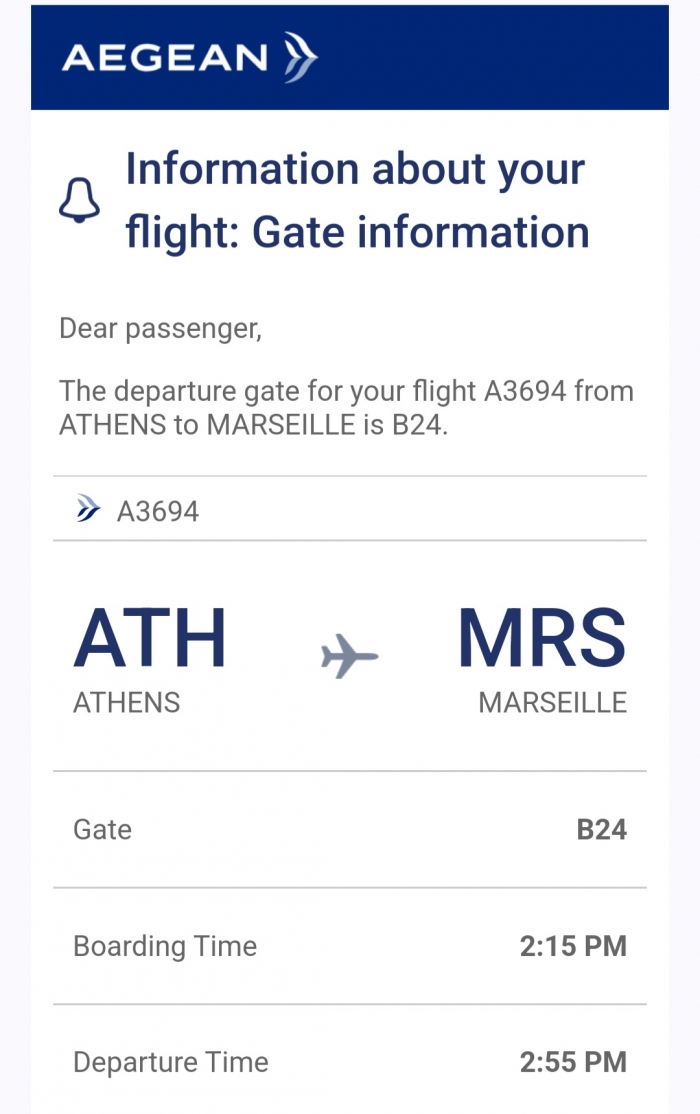Select the 2:15 PM boarding time
700x1114 pixels.
point(573,946)
